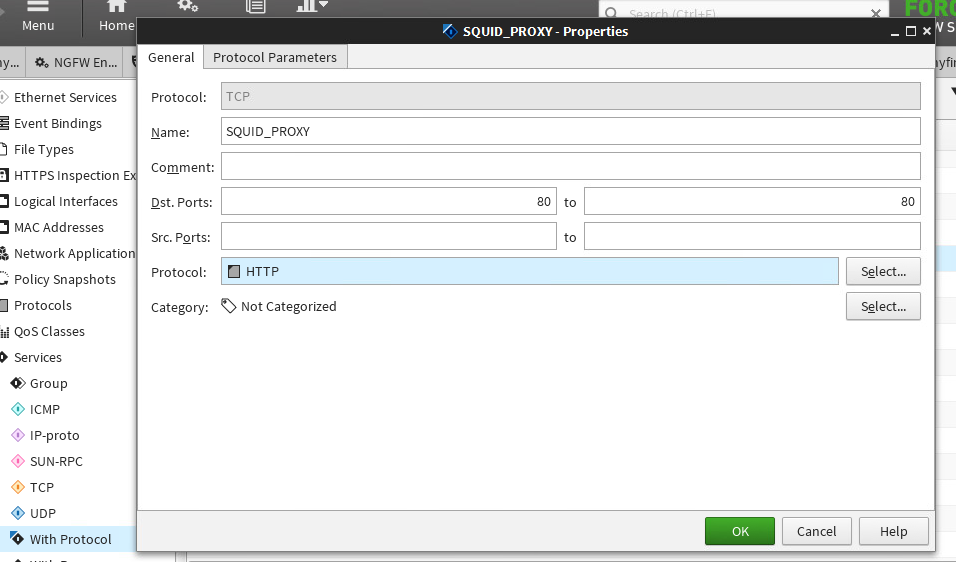Open Help for the dialog
This screenshot has height=562, width=956.
pyautogui.click(x=893, y=531)
